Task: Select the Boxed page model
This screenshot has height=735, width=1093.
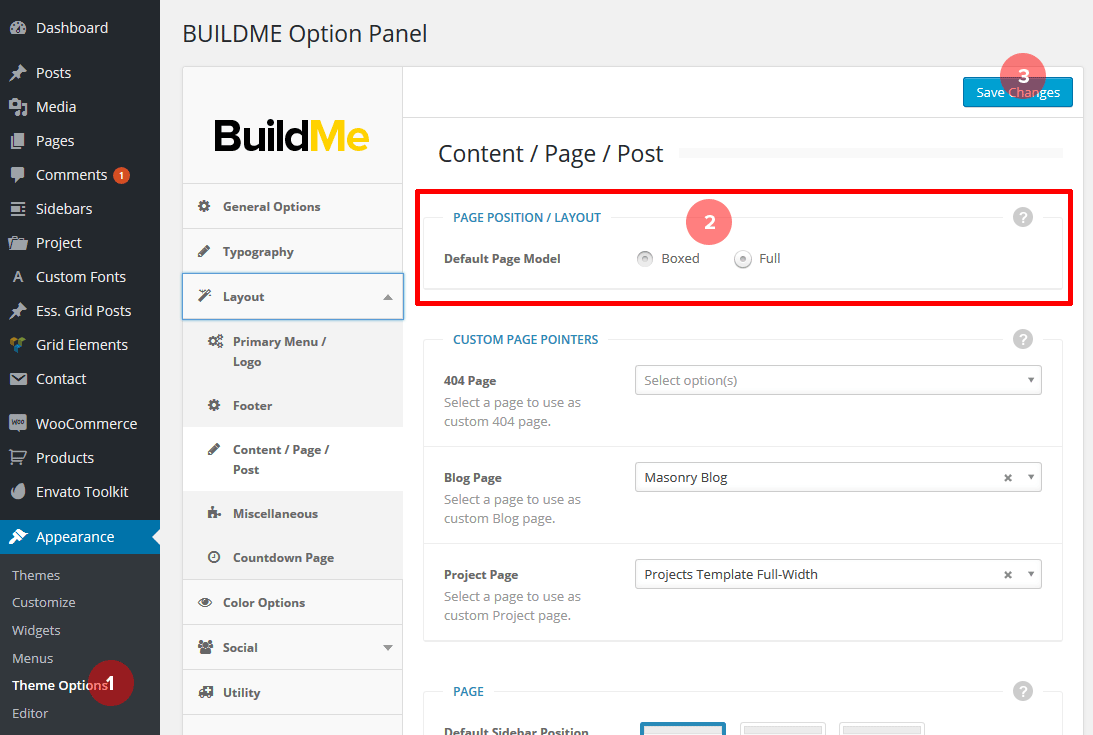Action: (645, 259)
